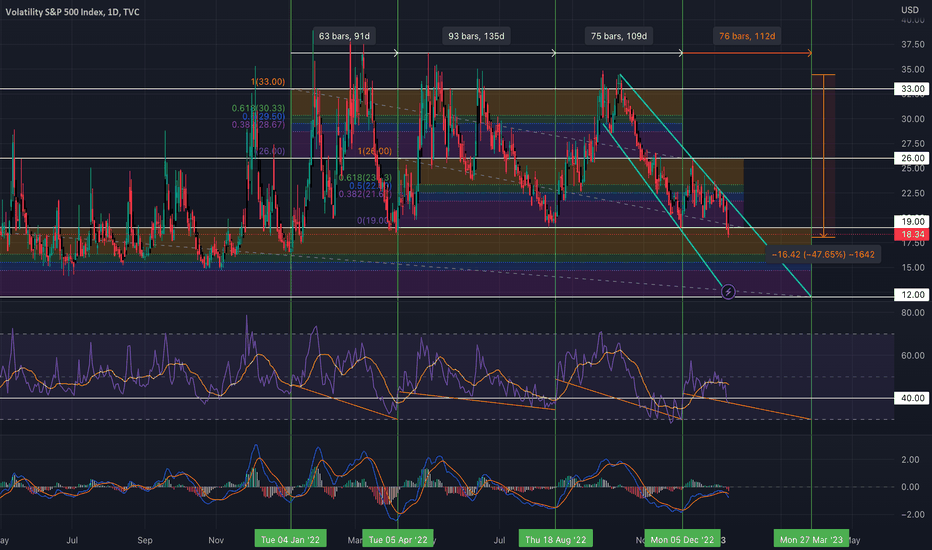Select the orange '76 bars, 112d' range label
Image resolution: width=932 pixels, height=550 pixels.
747,36
